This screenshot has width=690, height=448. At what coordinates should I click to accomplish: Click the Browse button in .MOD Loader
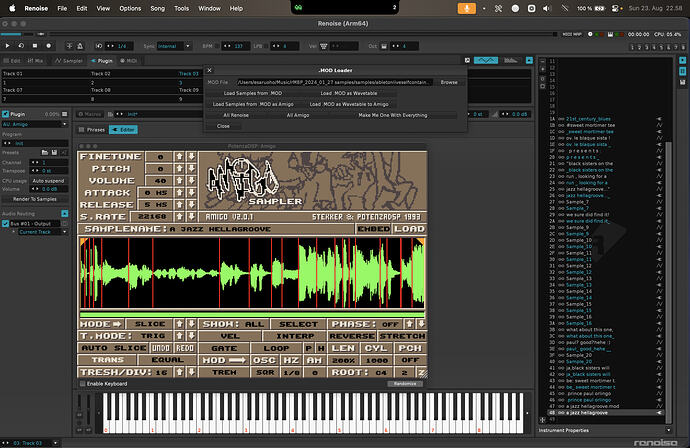(x=449, y=82)
